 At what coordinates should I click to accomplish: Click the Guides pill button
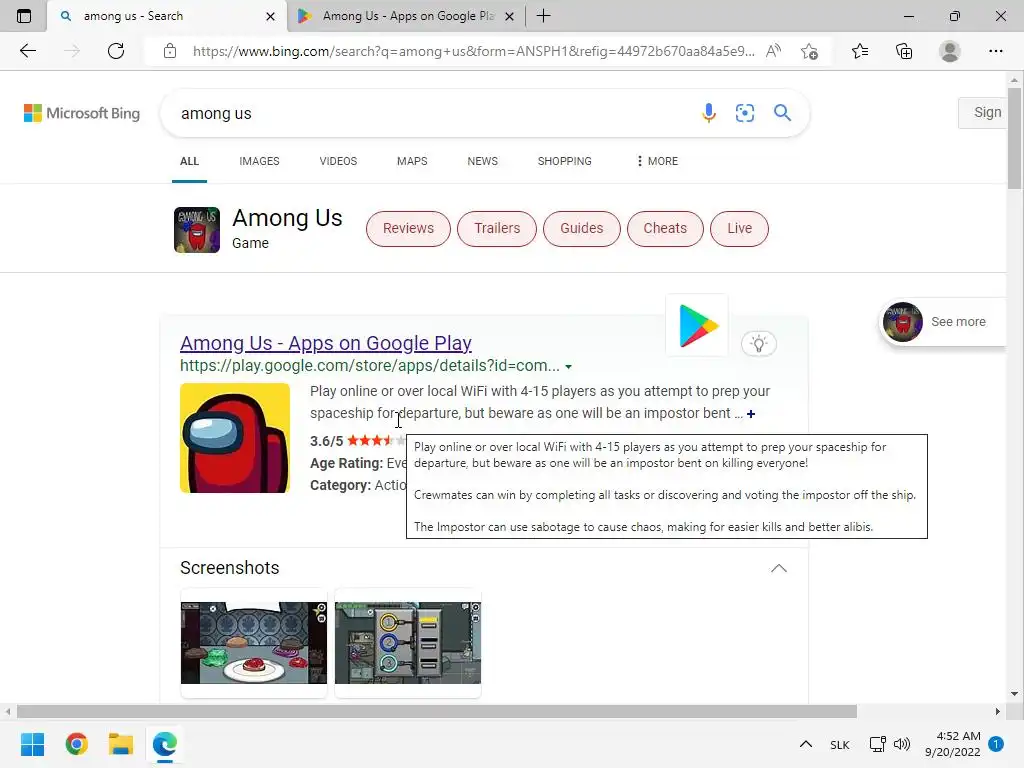[582, 229]
